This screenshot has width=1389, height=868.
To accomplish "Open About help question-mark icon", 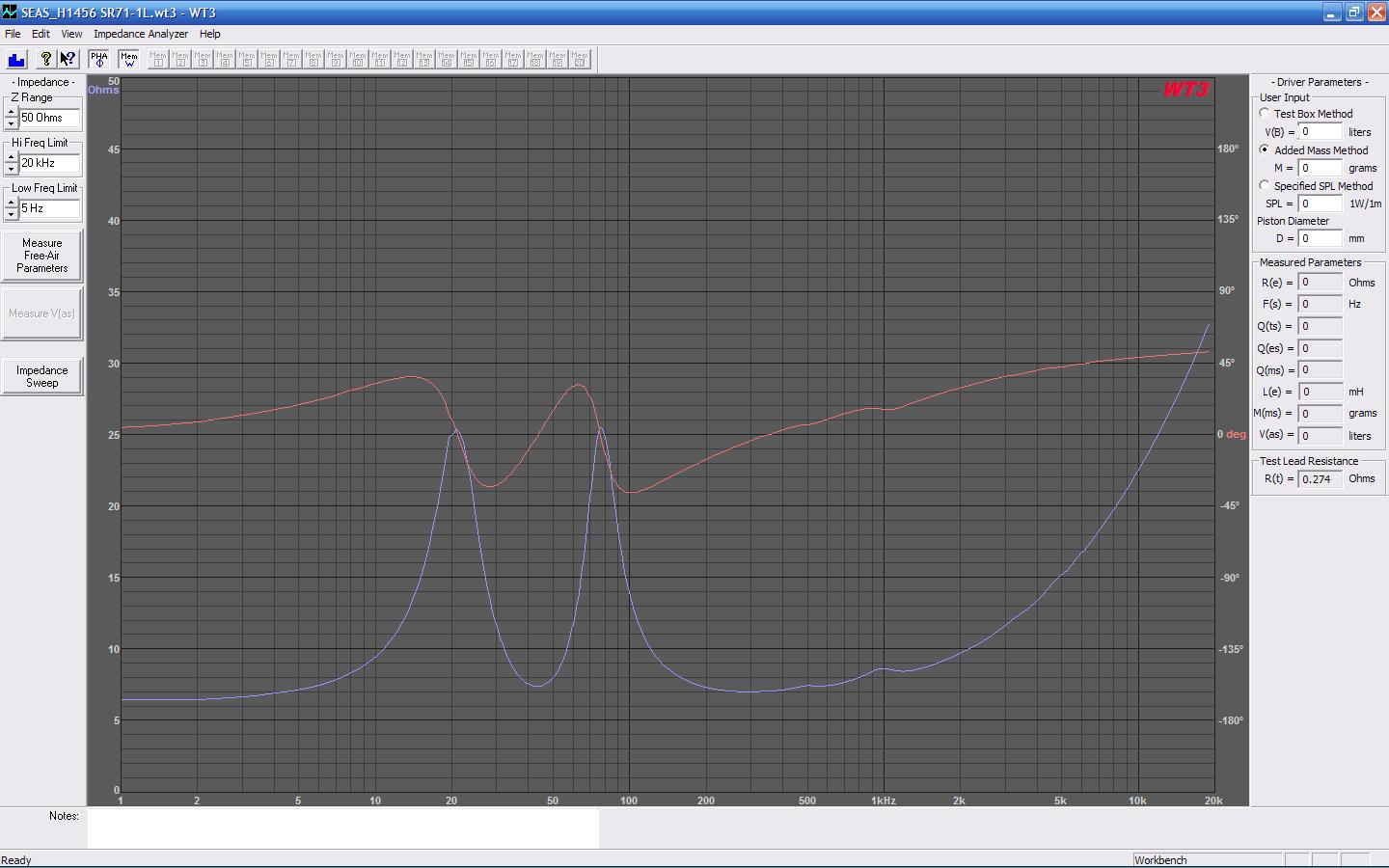I will click(45, 59).
